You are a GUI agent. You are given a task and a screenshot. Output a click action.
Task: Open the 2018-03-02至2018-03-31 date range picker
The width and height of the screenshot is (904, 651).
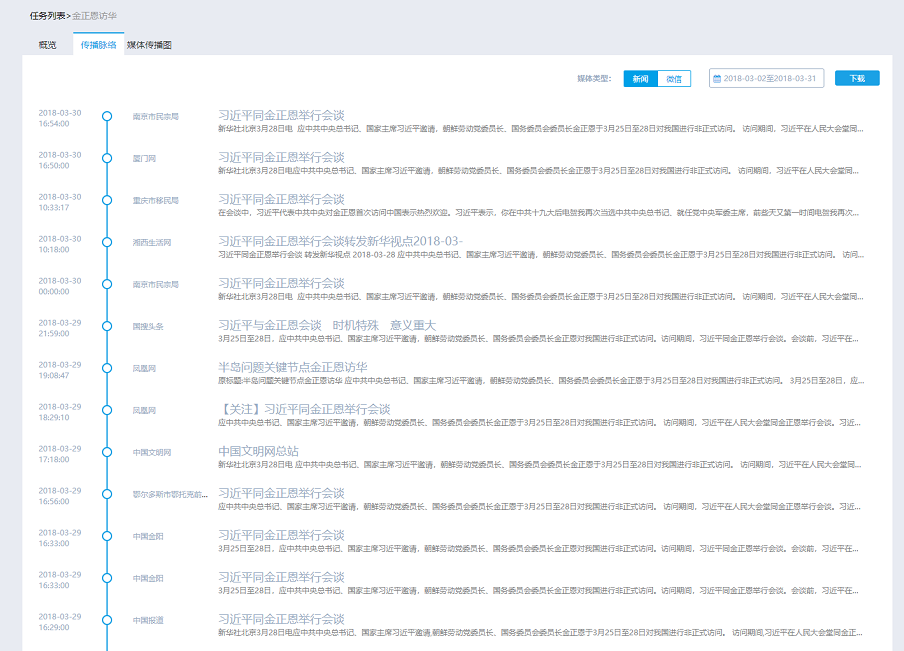tap(770, 78)
